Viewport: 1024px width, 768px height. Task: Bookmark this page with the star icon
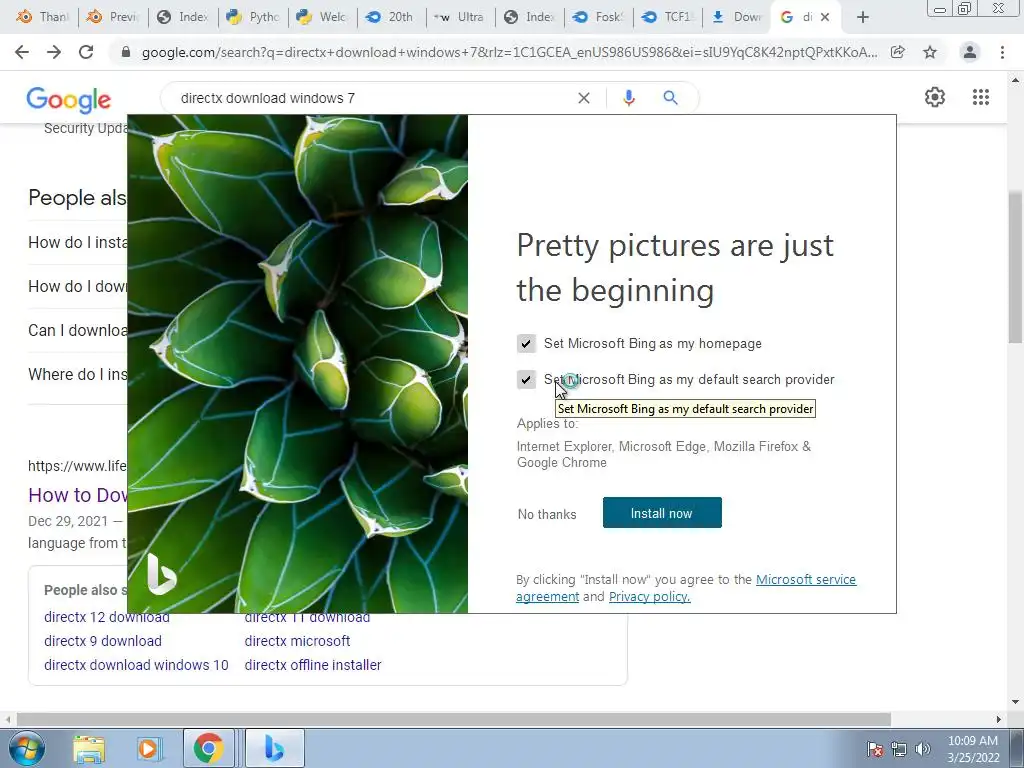[x=930, y=52]
